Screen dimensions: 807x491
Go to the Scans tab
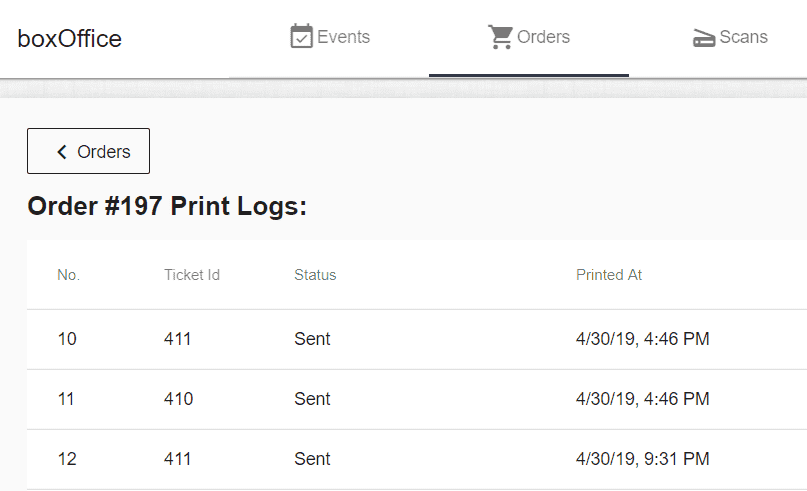pyautogui.click(x=730, y=38)
